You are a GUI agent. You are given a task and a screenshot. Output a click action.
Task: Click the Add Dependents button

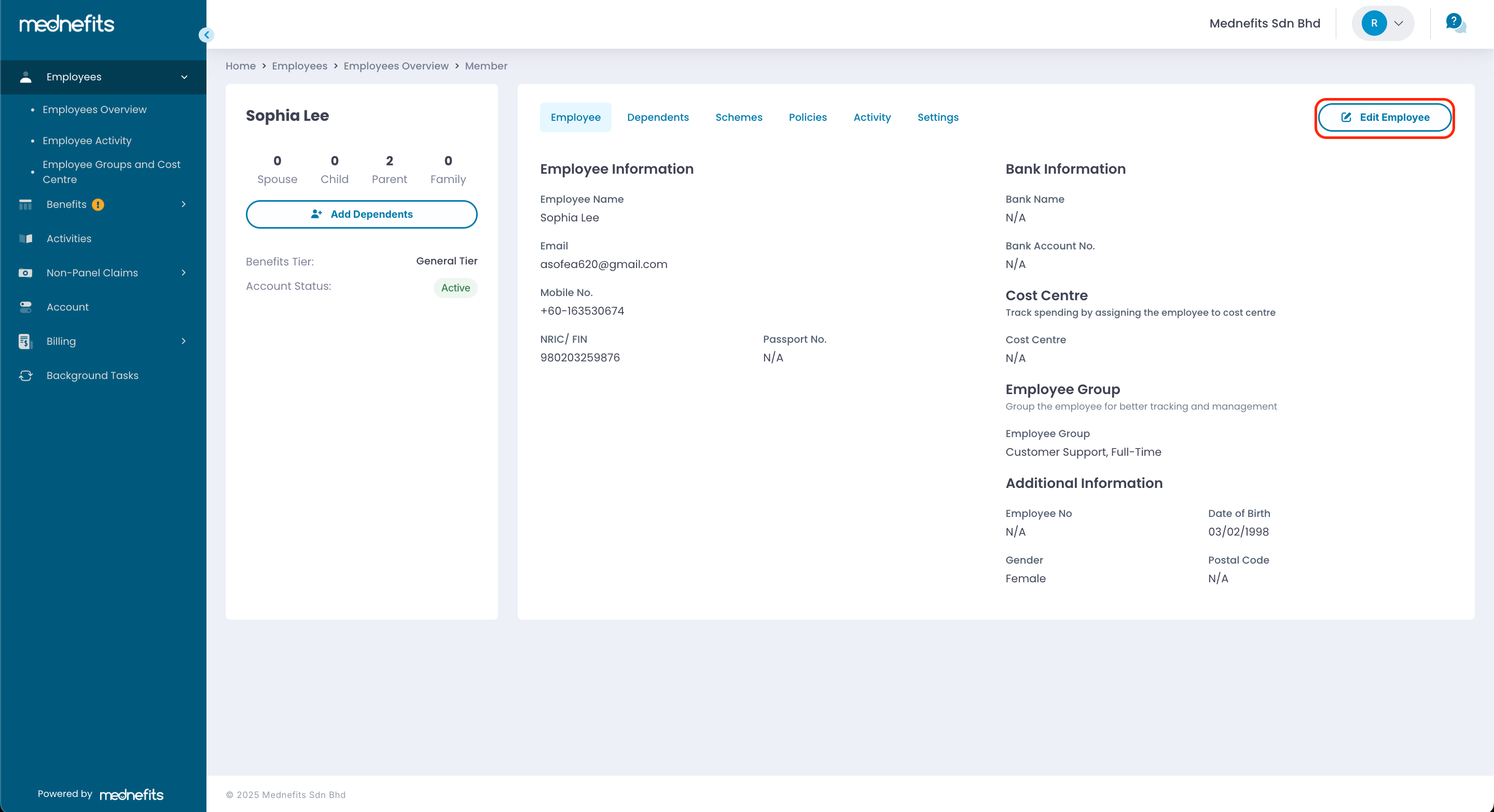pyautogui.click(x=362, y=215)
